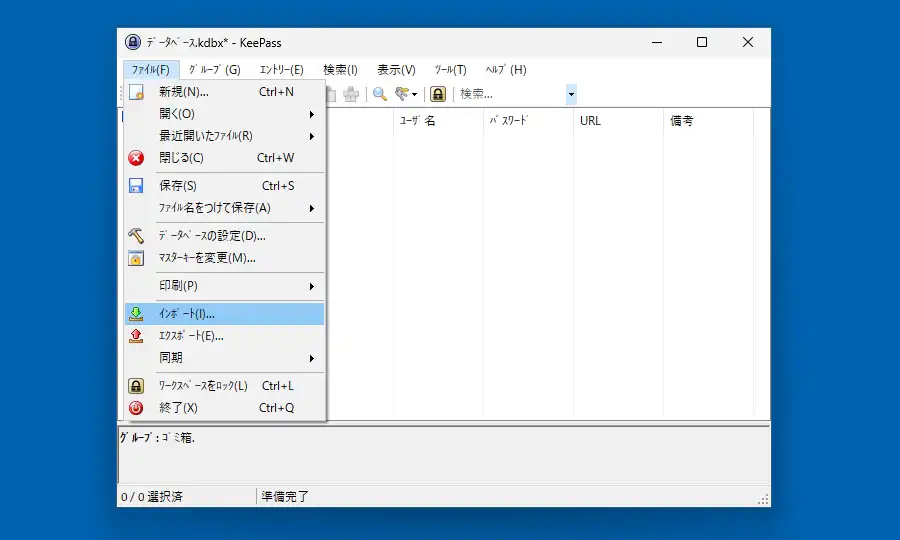This screenshot has height=540, width=900.
Task: Select エクスポート(E)... red arrow export item
Action: point(224,336)
